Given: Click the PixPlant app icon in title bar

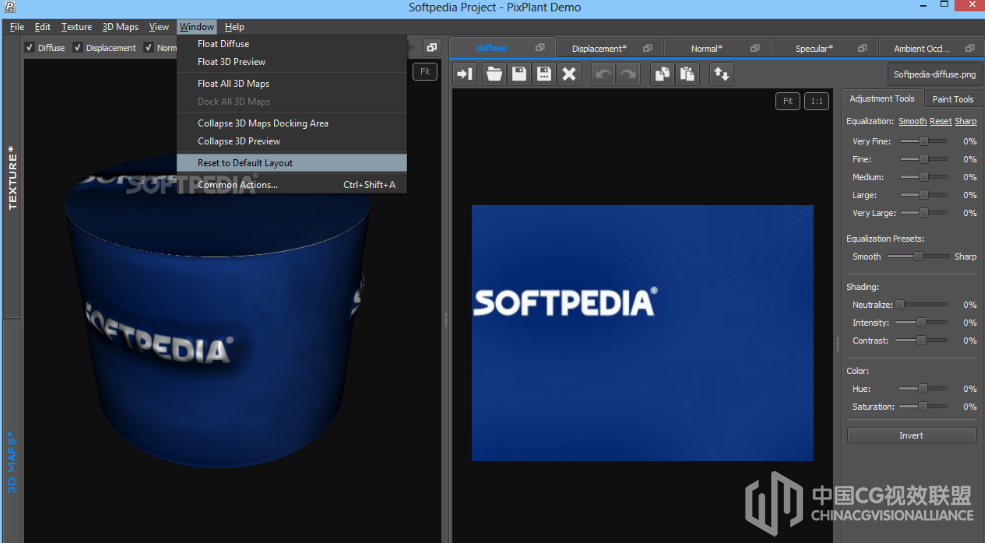Looking at the screenshot, I should (9, 7).
